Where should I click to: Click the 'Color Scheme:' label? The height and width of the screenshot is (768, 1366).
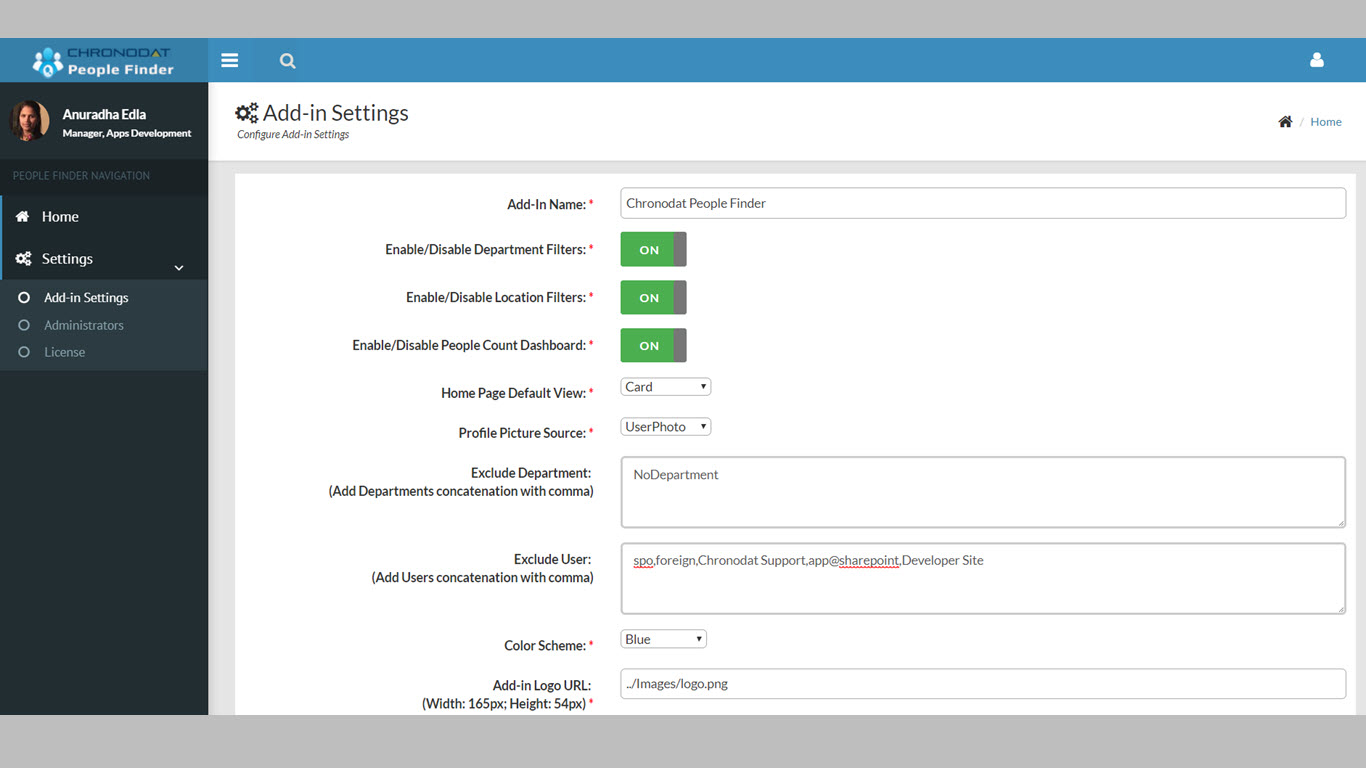coord(545,646)
